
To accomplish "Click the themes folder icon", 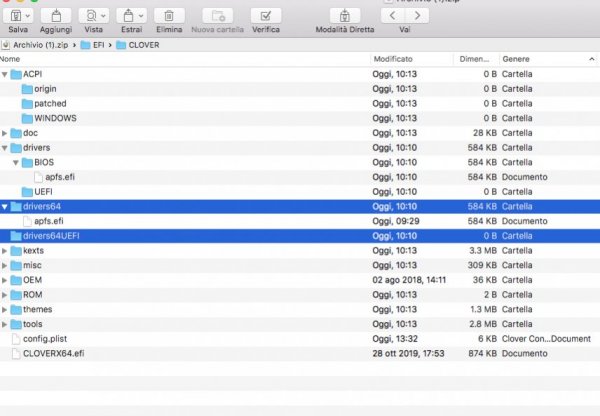I will (16, 310).
